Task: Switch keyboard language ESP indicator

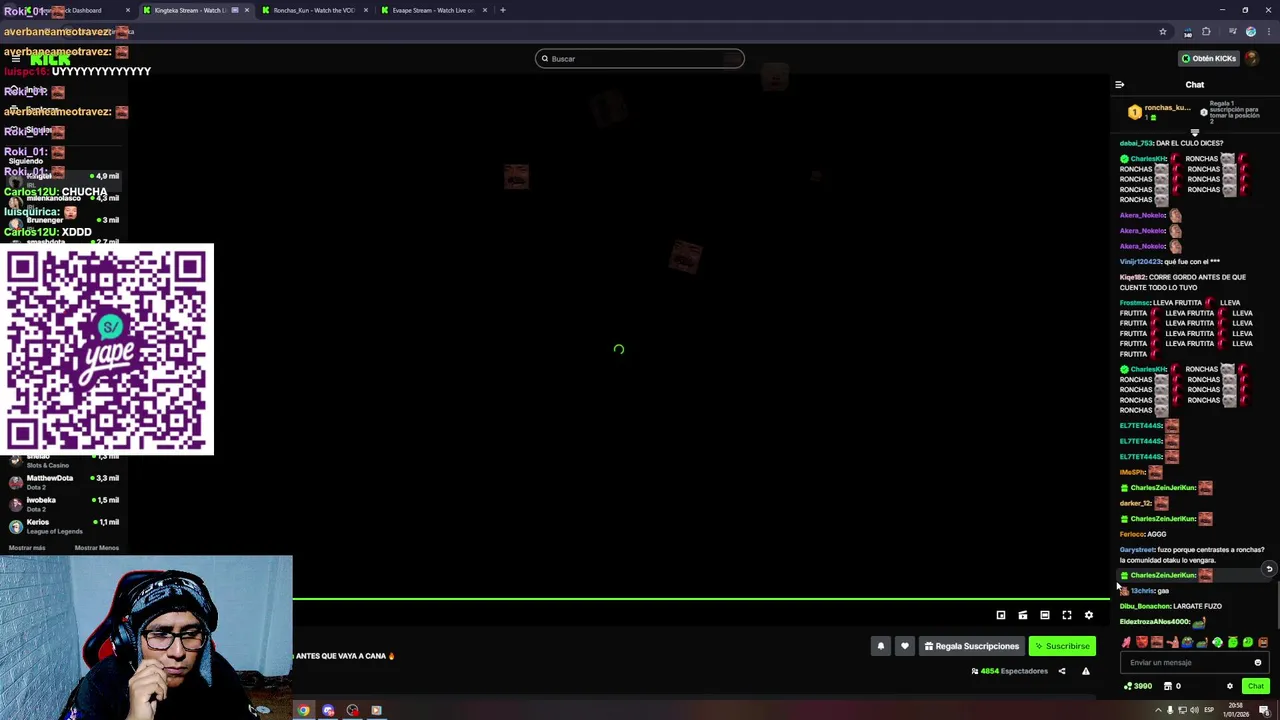Action: [x=1209, y=710]
